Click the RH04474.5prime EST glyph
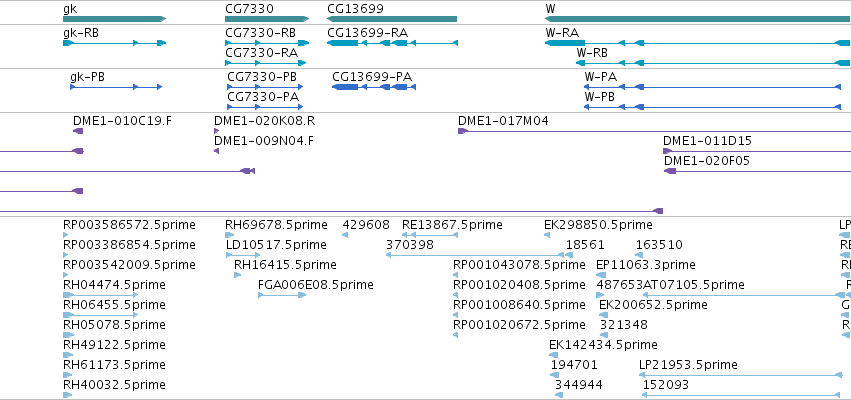 click(x=101, y=295)
